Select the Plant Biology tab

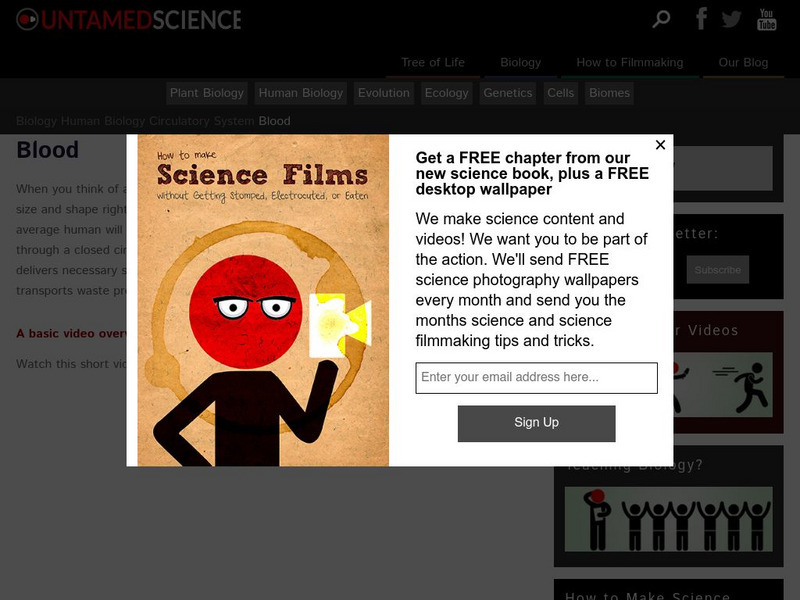207,93
